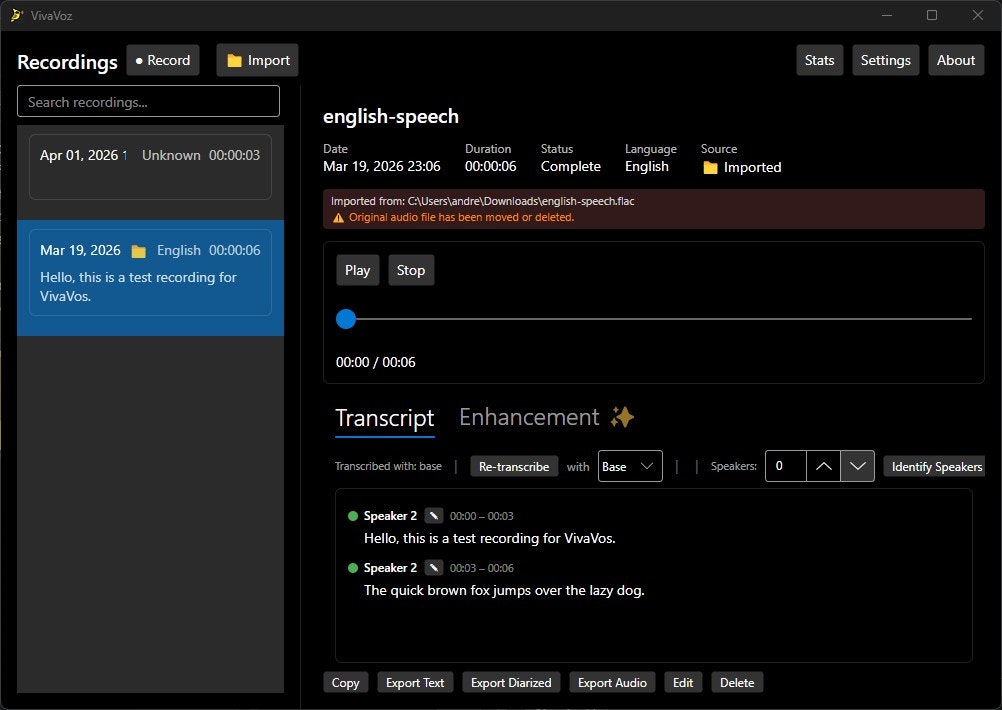
Task: Click the orange warning triangle icon
Action: click(338, 218)
